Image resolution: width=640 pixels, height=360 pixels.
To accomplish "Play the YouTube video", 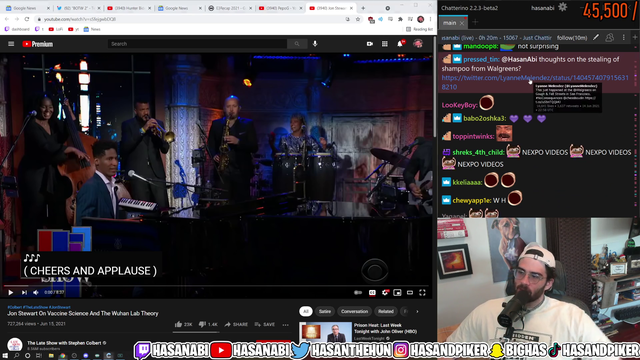I will 11,292.
